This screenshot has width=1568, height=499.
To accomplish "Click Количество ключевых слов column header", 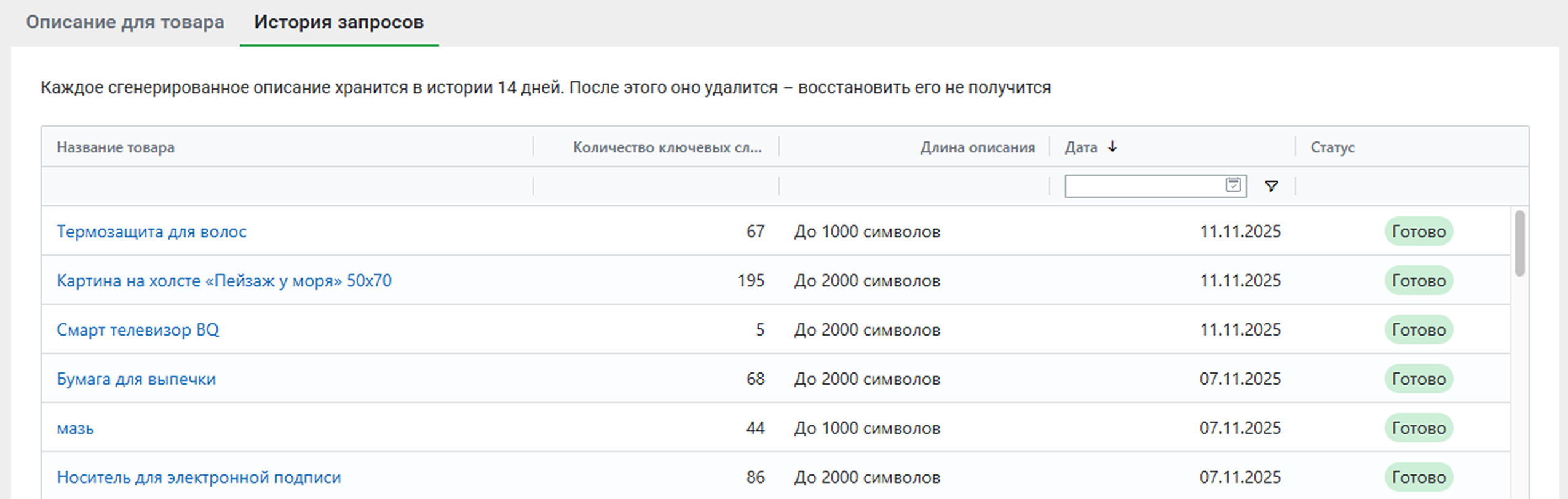I will (x=667, y=147).
